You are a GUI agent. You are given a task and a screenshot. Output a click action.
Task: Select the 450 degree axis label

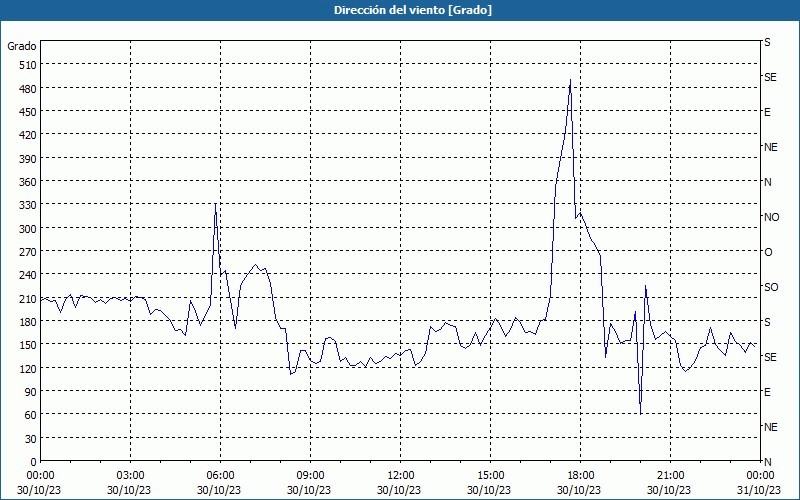pyautogui.click(x=29, y=112)
